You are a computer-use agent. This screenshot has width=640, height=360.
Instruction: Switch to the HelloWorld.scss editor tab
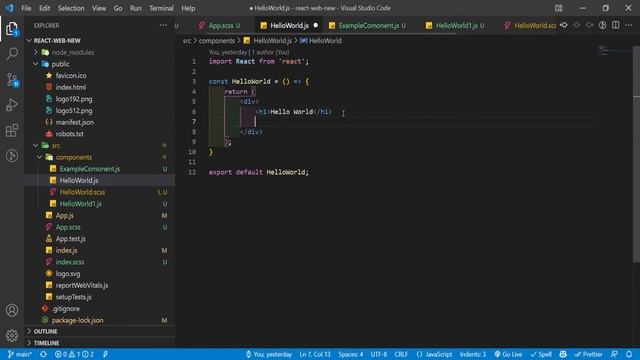(531, 25)
